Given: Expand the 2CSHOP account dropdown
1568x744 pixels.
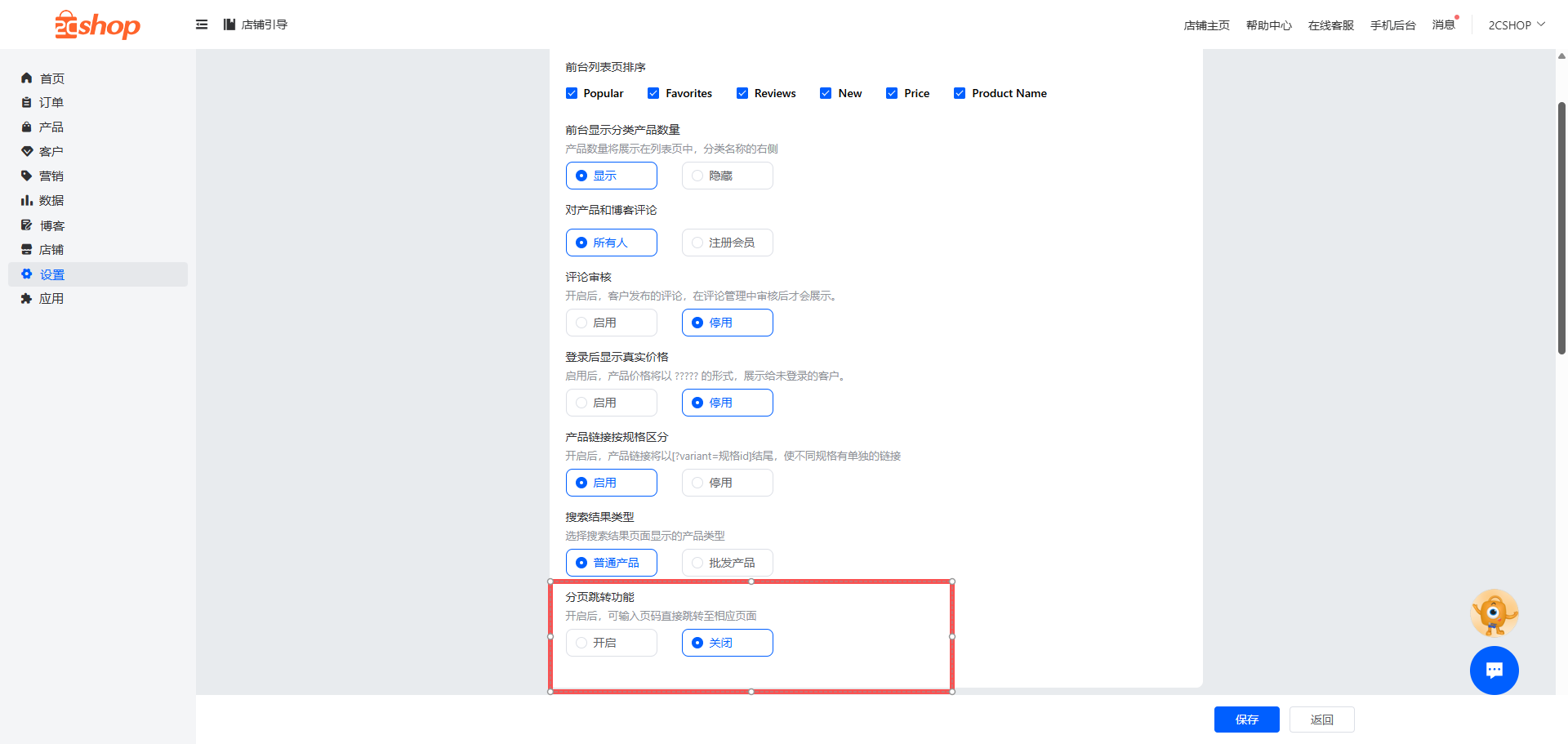Looking at the screenshot, I should click(1516, 25).
